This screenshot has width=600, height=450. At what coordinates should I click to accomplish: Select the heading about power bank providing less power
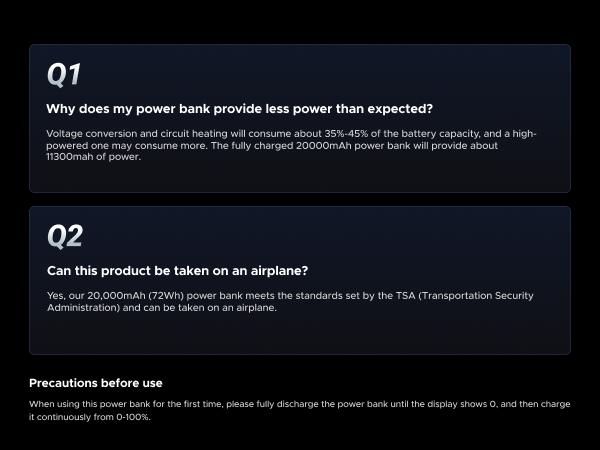(239, 109)
